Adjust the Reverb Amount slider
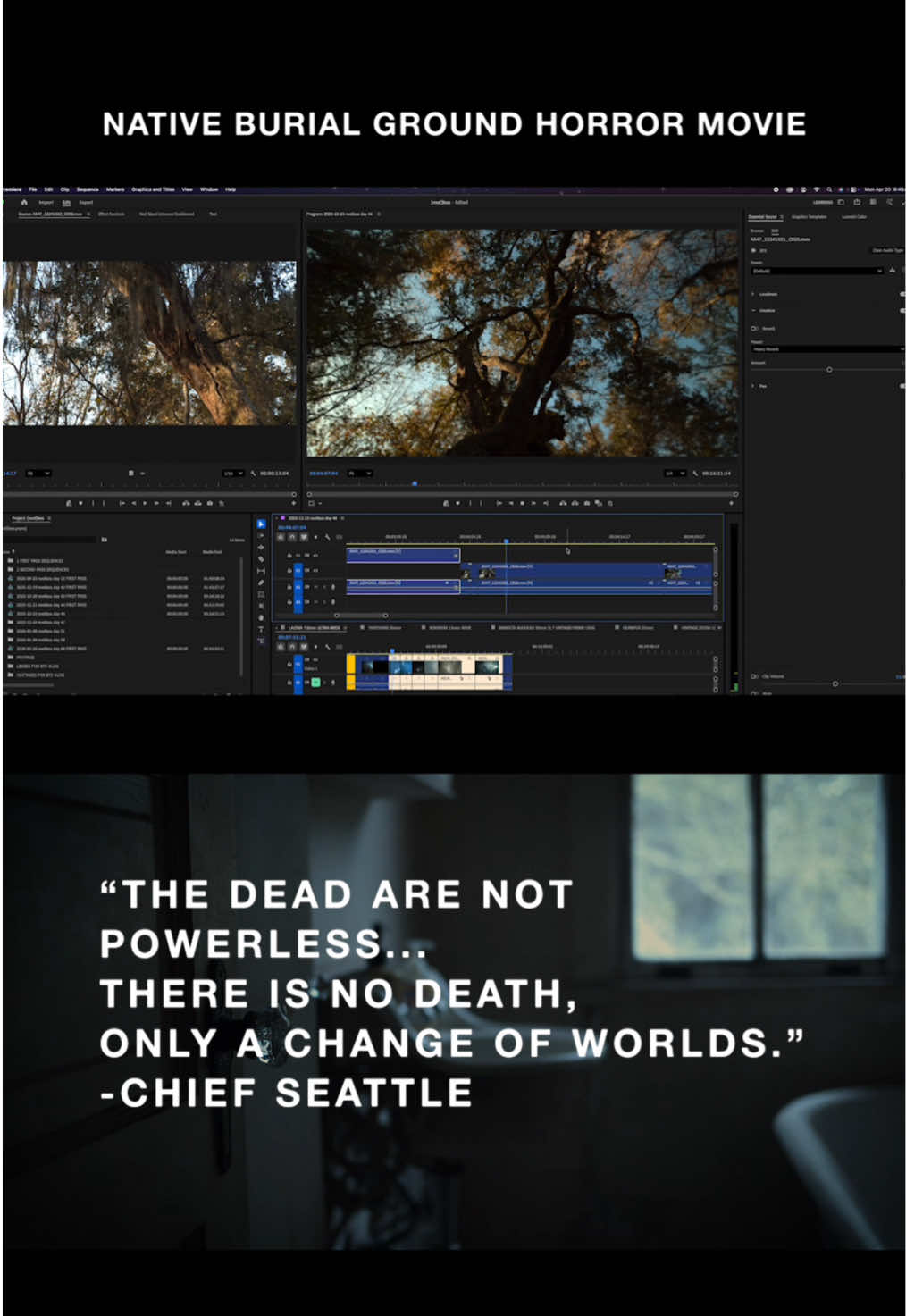Viewport: 906px width, 1316px height. [x=829, y=369]
